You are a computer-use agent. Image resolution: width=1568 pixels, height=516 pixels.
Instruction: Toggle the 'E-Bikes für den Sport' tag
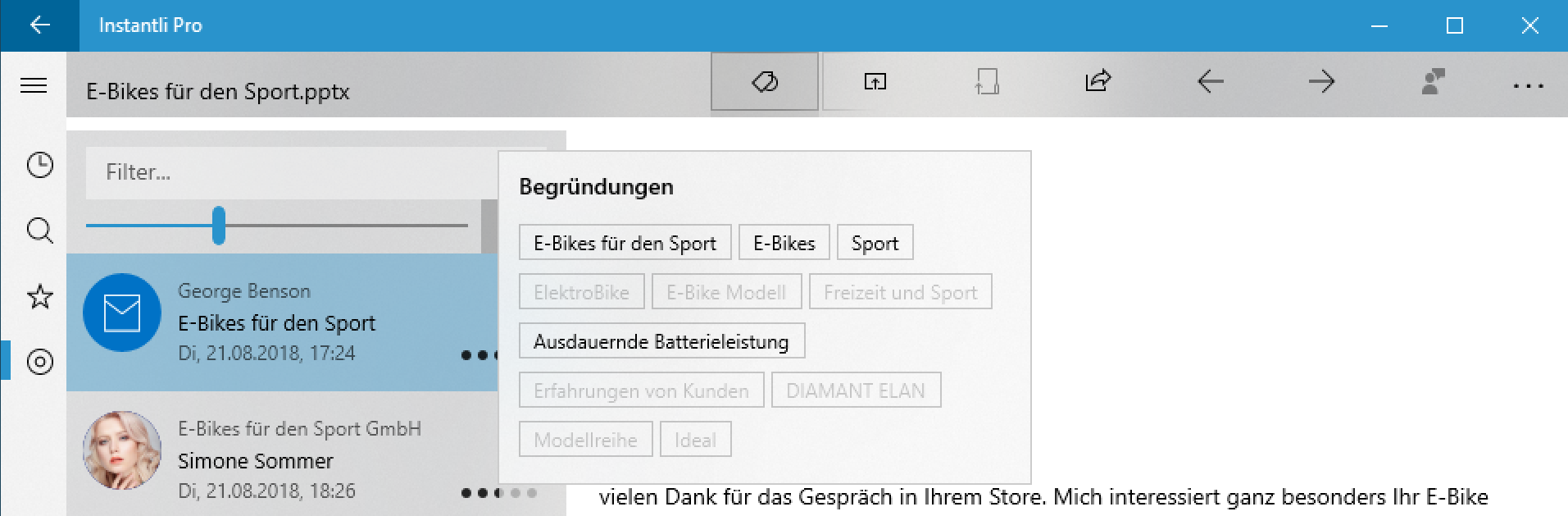coord(625,243)
